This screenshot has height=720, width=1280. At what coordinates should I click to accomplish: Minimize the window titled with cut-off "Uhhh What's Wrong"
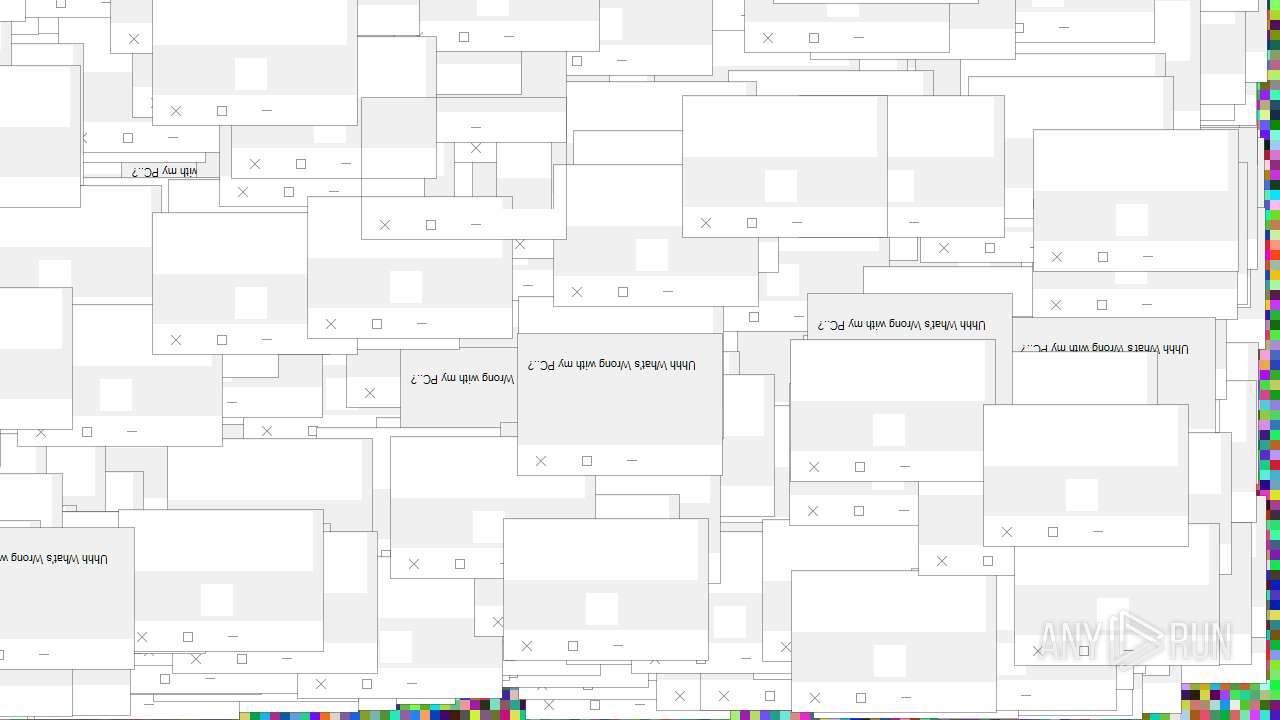tap(44, 654)
